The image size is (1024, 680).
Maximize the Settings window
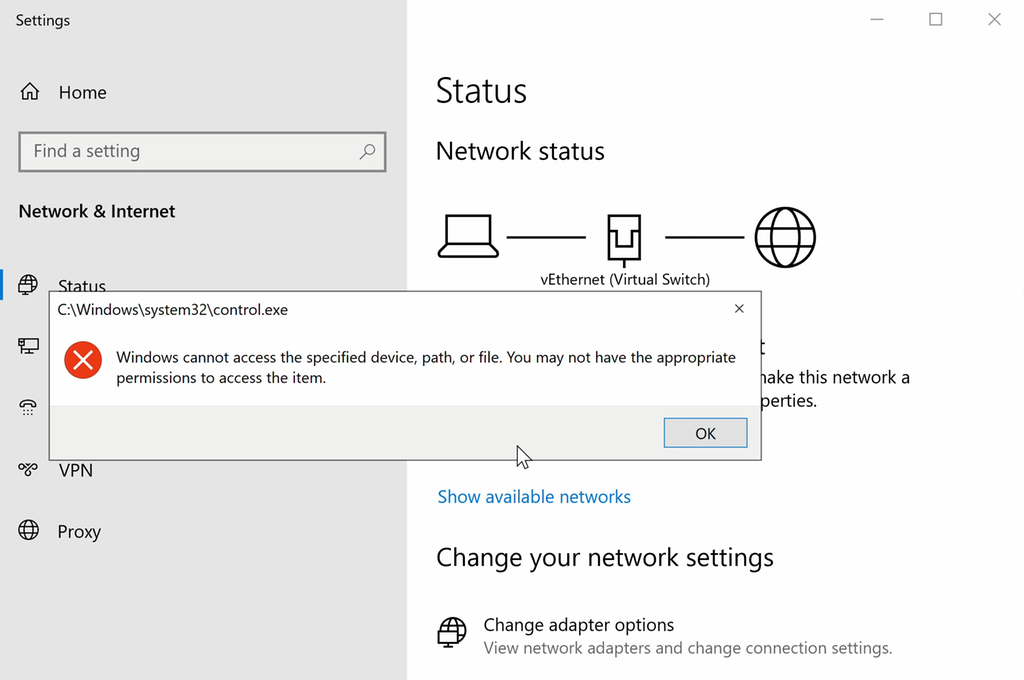(x=936, y=20)
